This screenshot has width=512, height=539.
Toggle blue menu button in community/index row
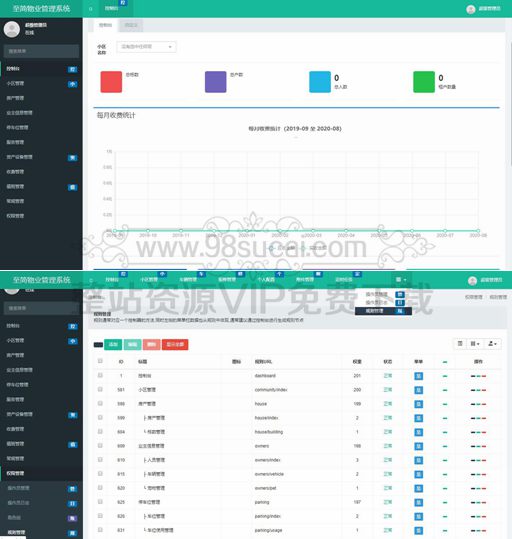(x=418, y=390)
